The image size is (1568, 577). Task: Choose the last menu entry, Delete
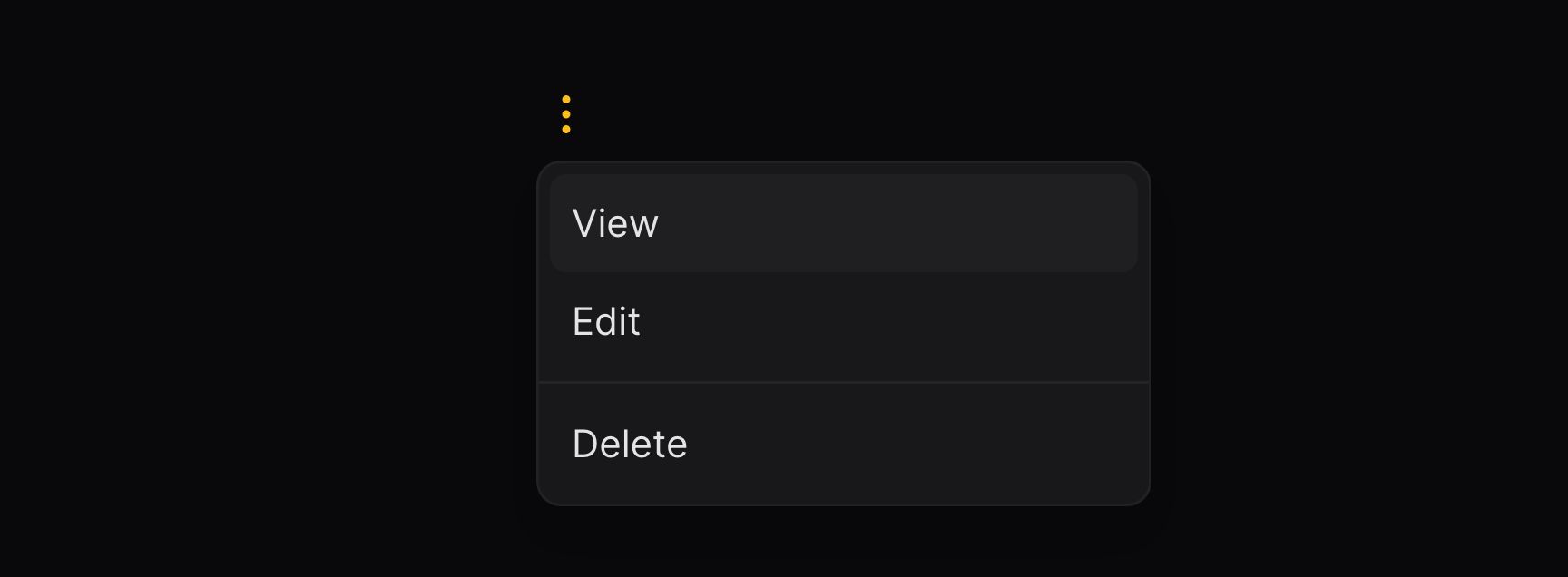[844, 444]
